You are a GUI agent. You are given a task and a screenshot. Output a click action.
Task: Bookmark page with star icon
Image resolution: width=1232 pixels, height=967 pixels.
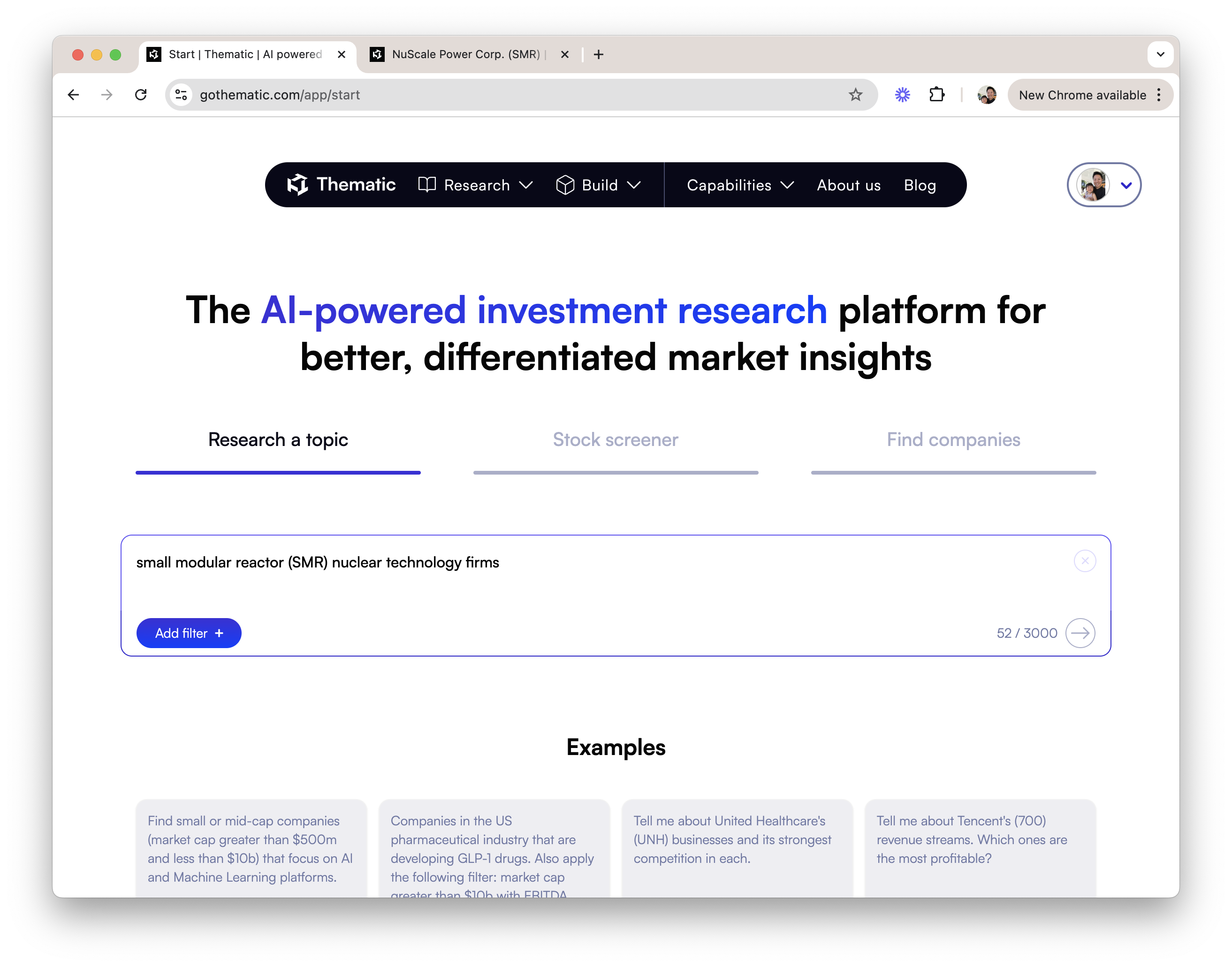(x=855, y=95)
